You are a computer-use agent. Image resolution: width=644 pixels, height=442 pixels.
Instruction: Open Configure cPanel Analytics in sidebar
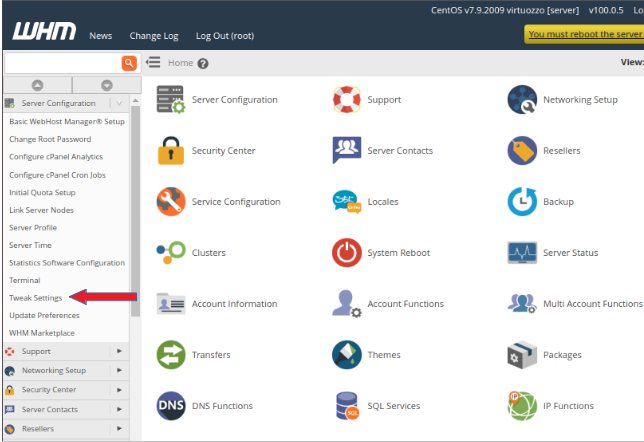pyautogui.click(x=56, y=157)
